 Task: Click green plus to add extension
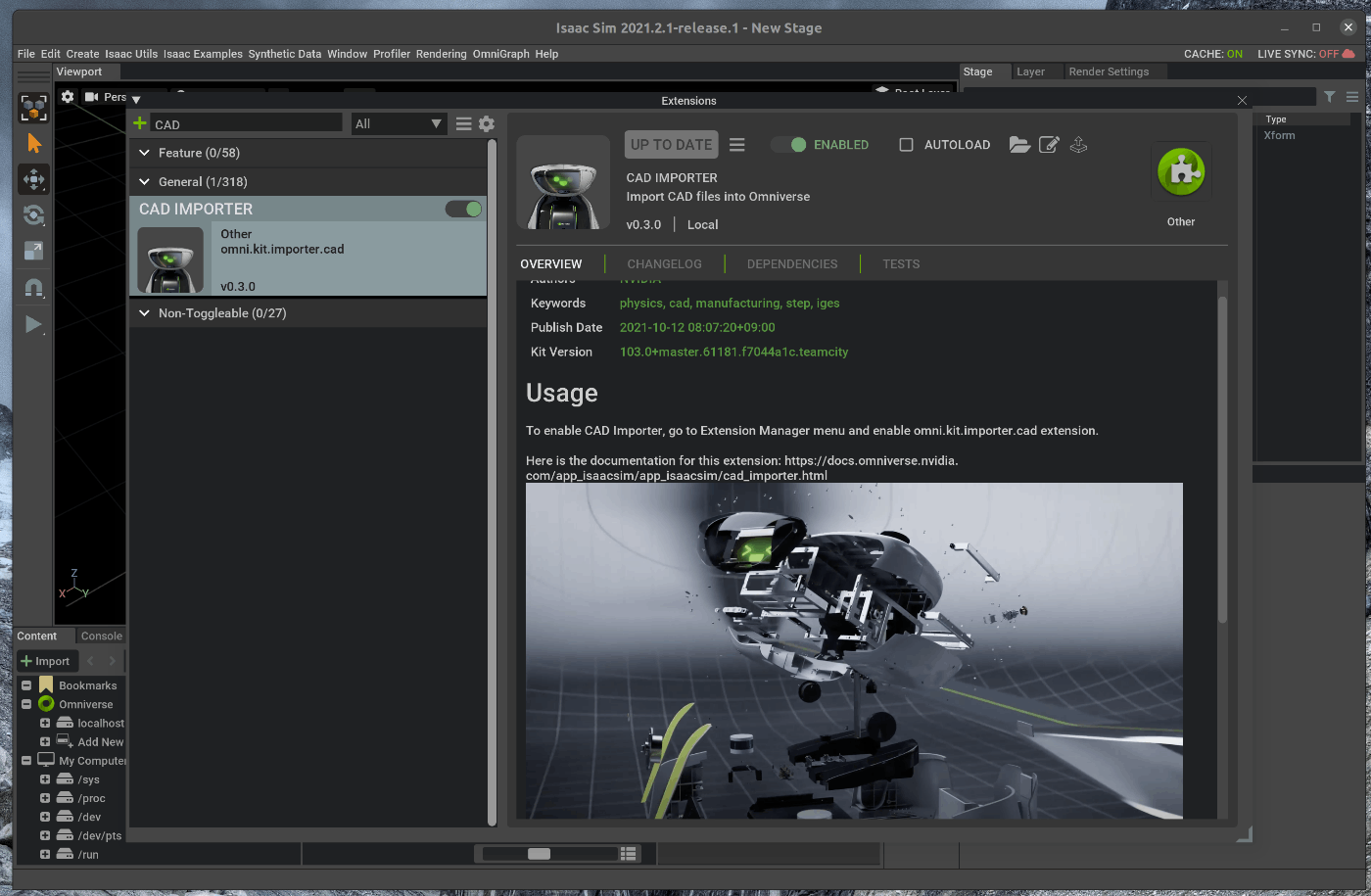(140, 123)
